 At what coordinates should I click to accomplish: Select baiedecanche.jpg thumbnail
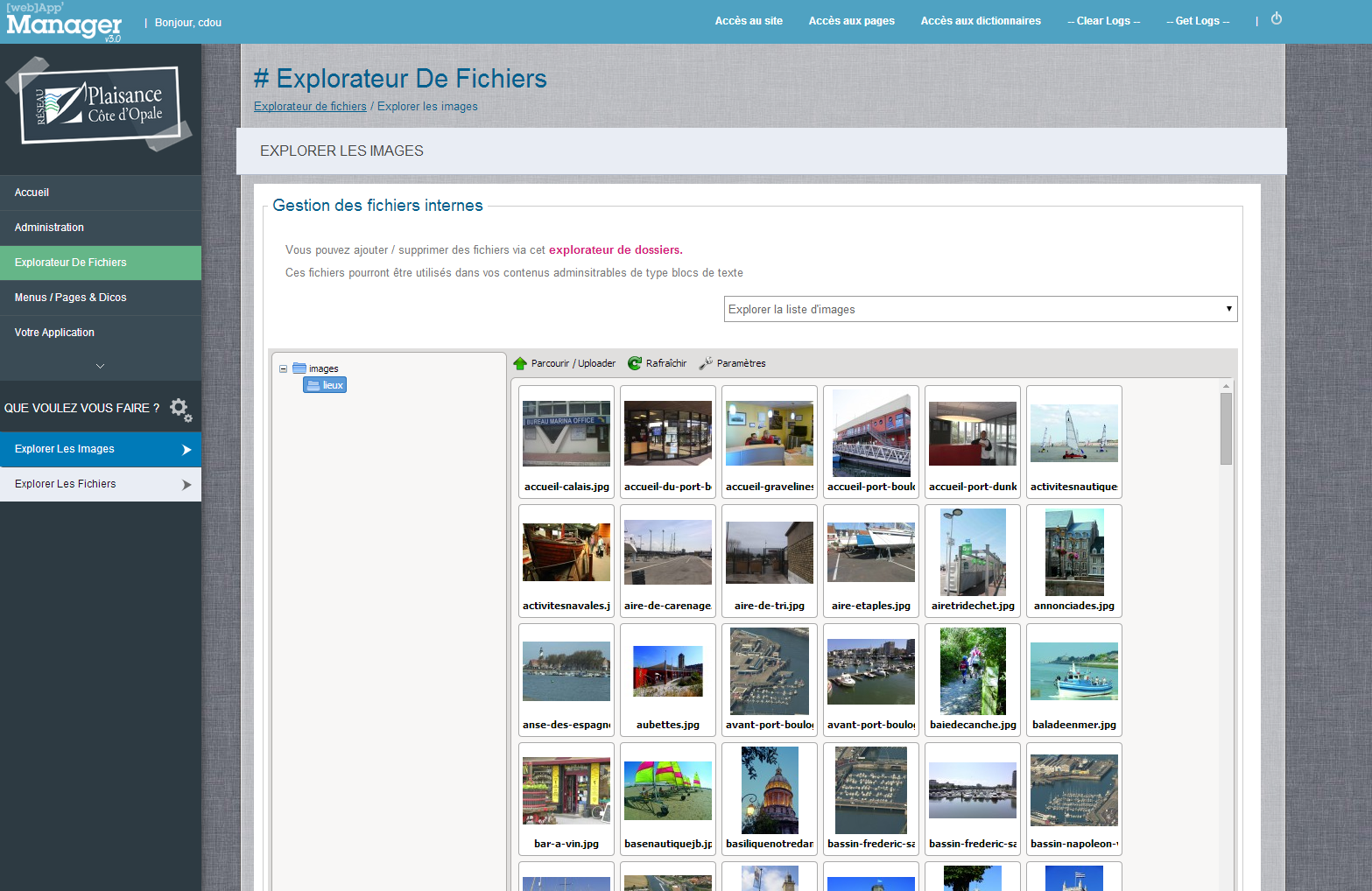973,680
